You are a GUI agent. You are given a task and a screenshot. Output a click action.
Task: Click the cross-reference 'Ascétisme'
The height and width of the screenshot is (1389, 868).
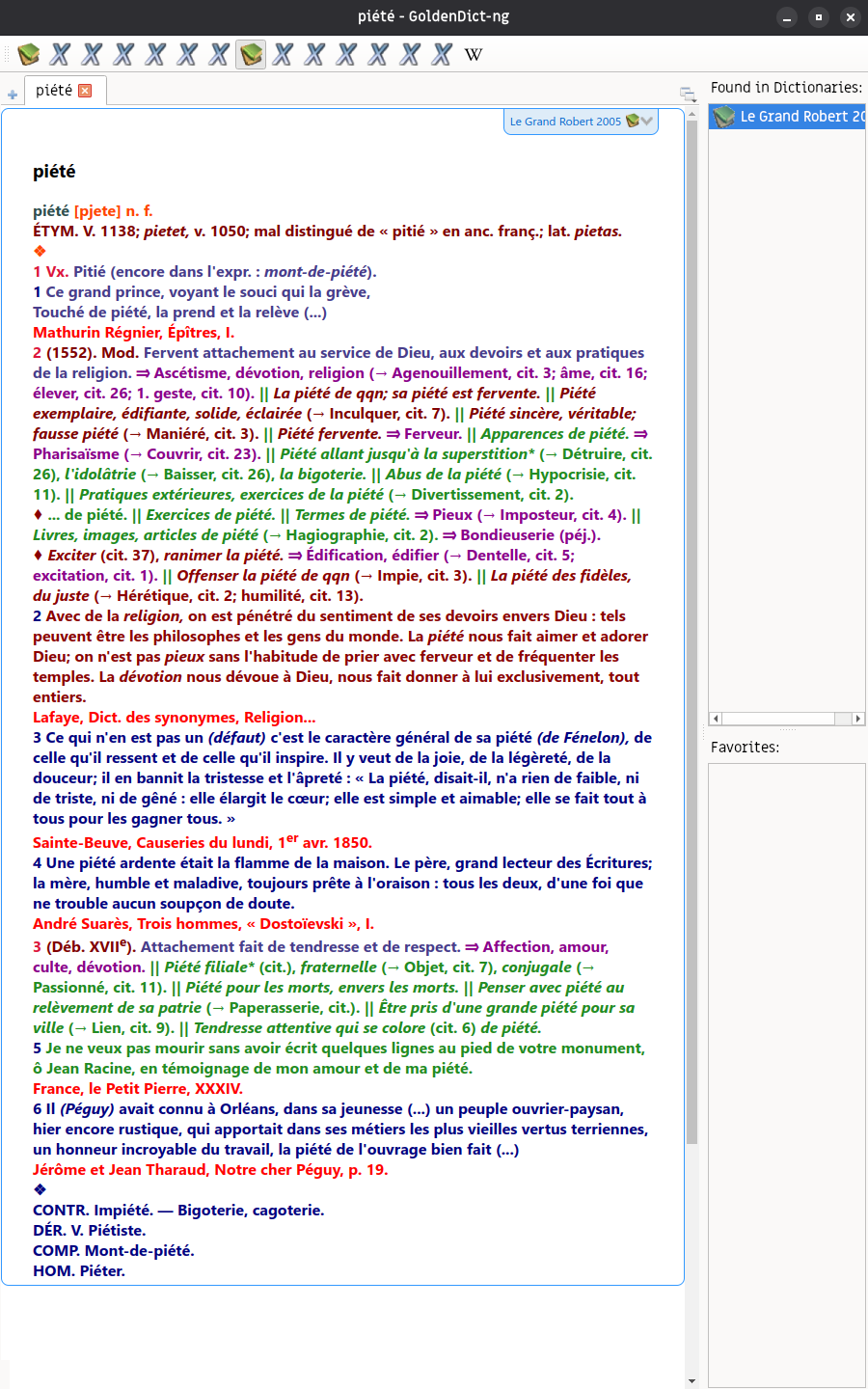pos(193,373)
